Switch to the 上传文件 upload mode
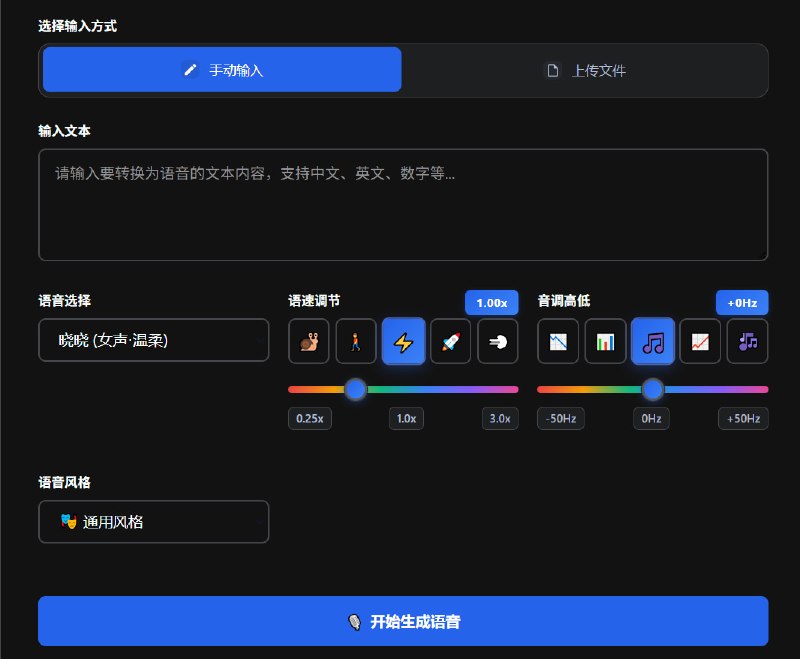The image size is (800, 659). tap(585, 70)
